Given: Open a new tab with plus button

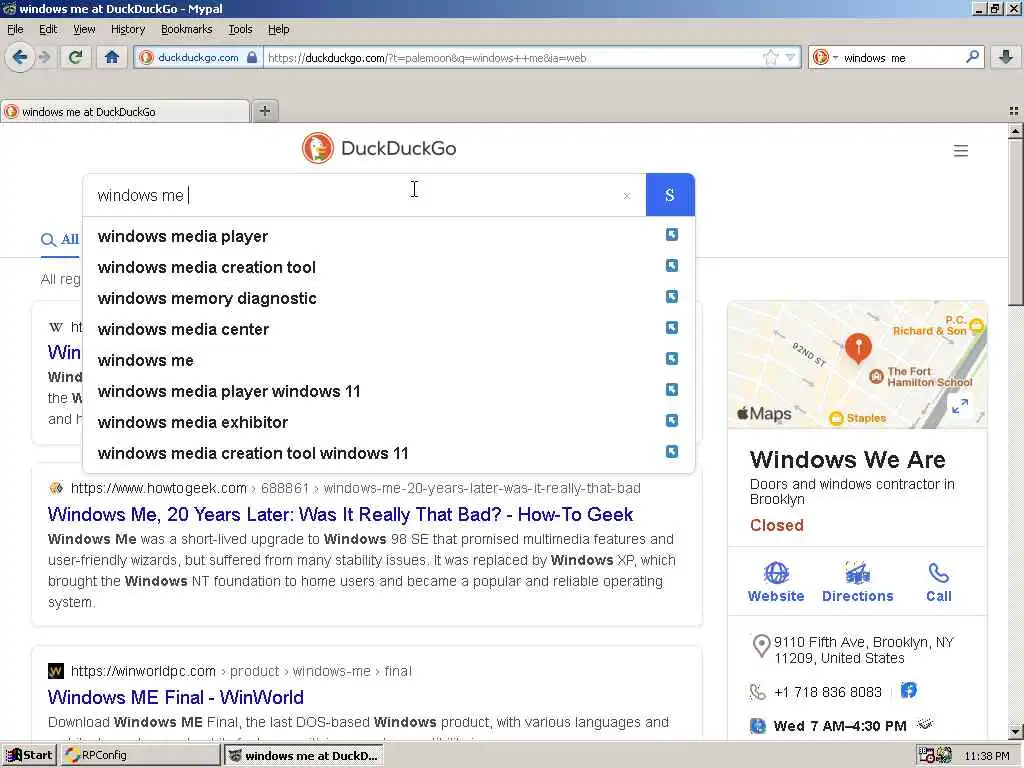Looking at the screenshot, I should [264, 111].
